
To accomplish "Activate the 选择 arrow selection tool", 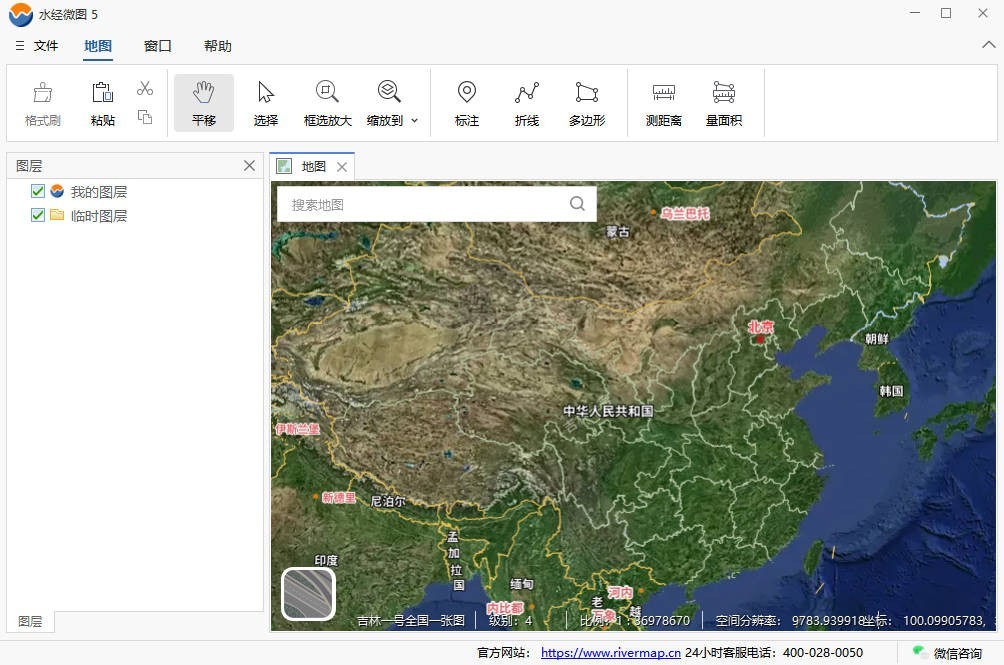I will (266, 103).
